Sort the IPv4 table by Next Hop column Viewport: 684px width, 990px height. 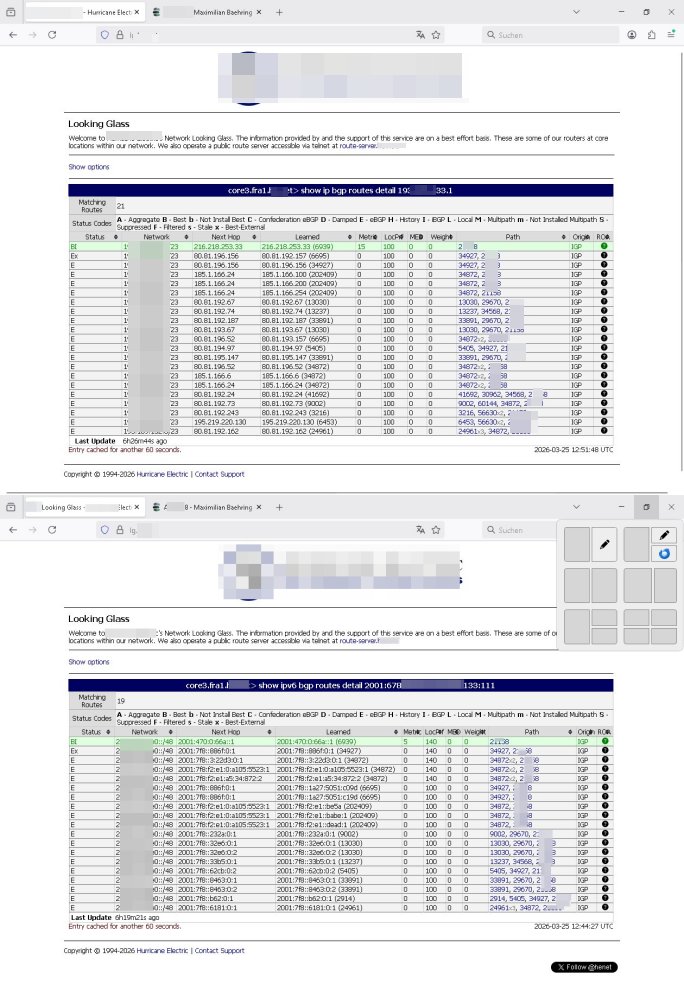[223, 237]
